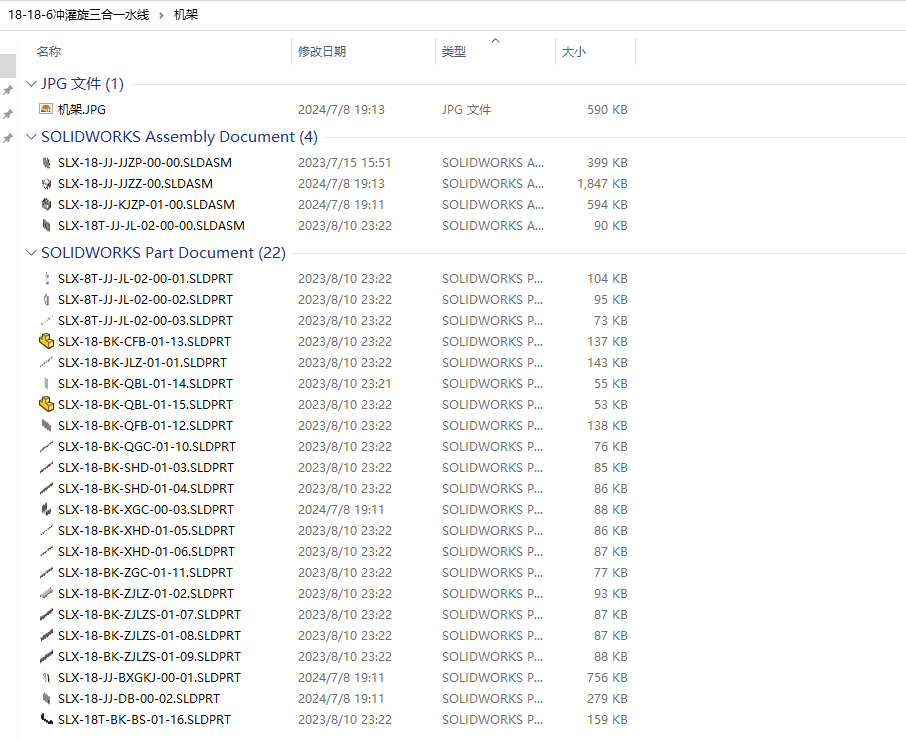The image size is (906, 741).
Task: Click icon of SLX-8T-JJ-JL-02-00-02.SLDPRT part
Action: pyautogui.click(x=46, y=299)
